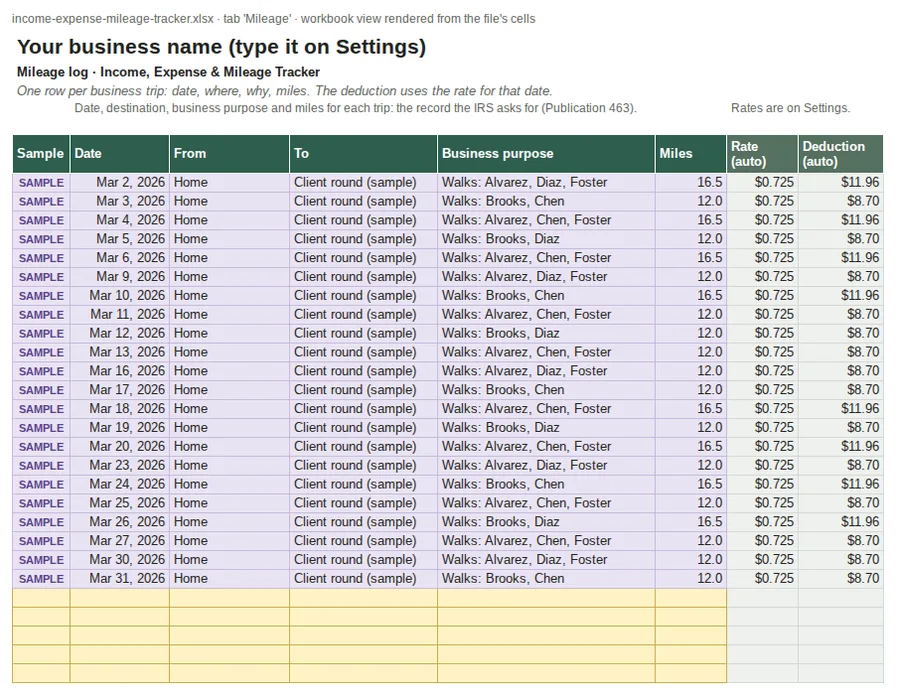Click the $11.96 deduction in Mar 18 row
The height and width of the screenshot is (699, 900).
click(x=841, y=409)
